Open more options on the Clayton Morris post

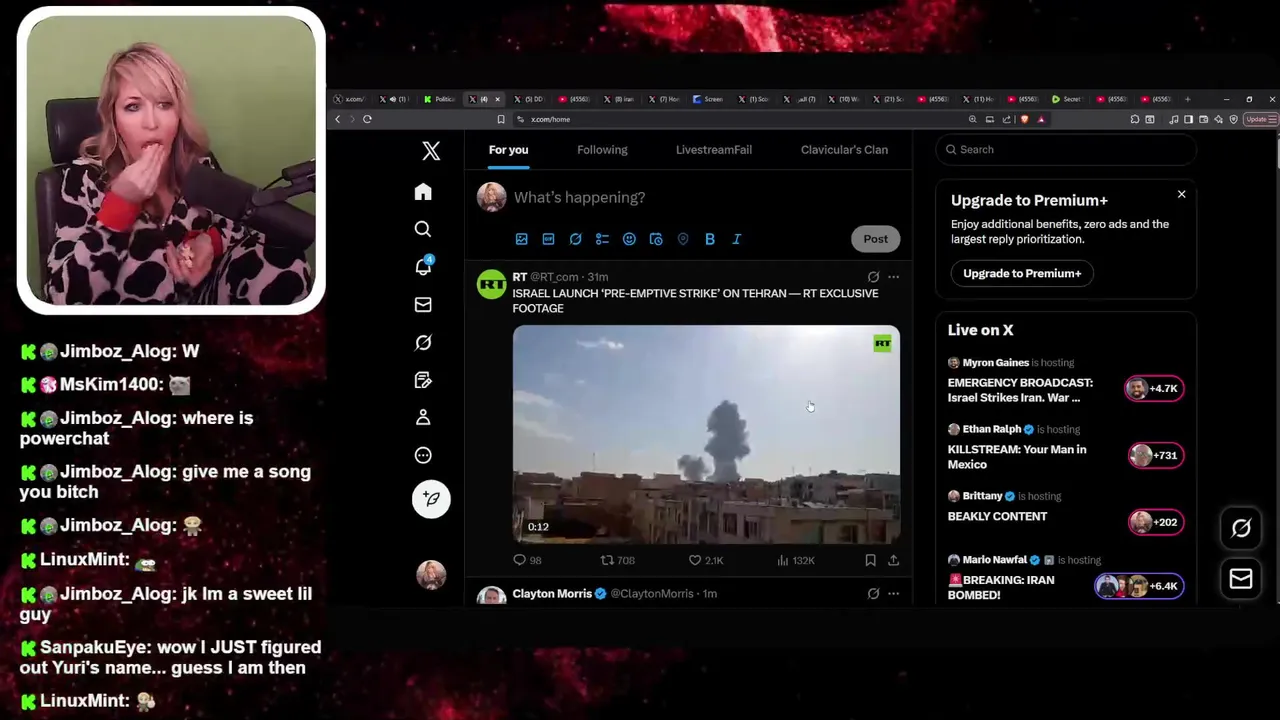pyautogui.click(x=893, y=594)
